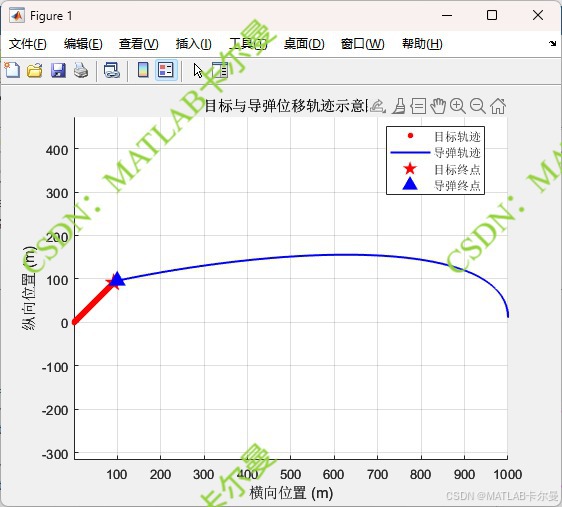Save the figure with floppy icon
The height and width of the screenshot is (507, 562).
(58, 70)
